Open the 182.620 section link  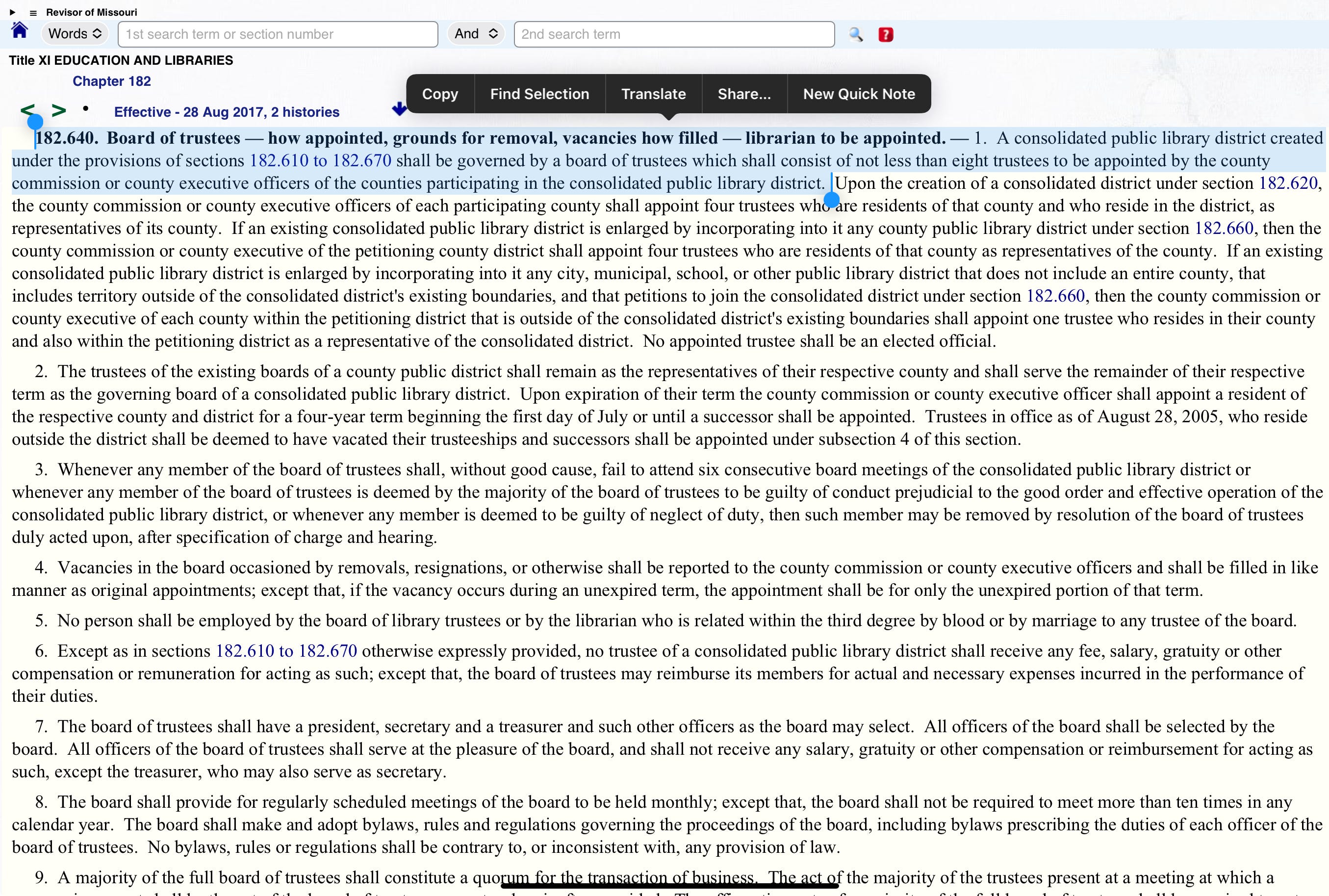(1288, 183)
